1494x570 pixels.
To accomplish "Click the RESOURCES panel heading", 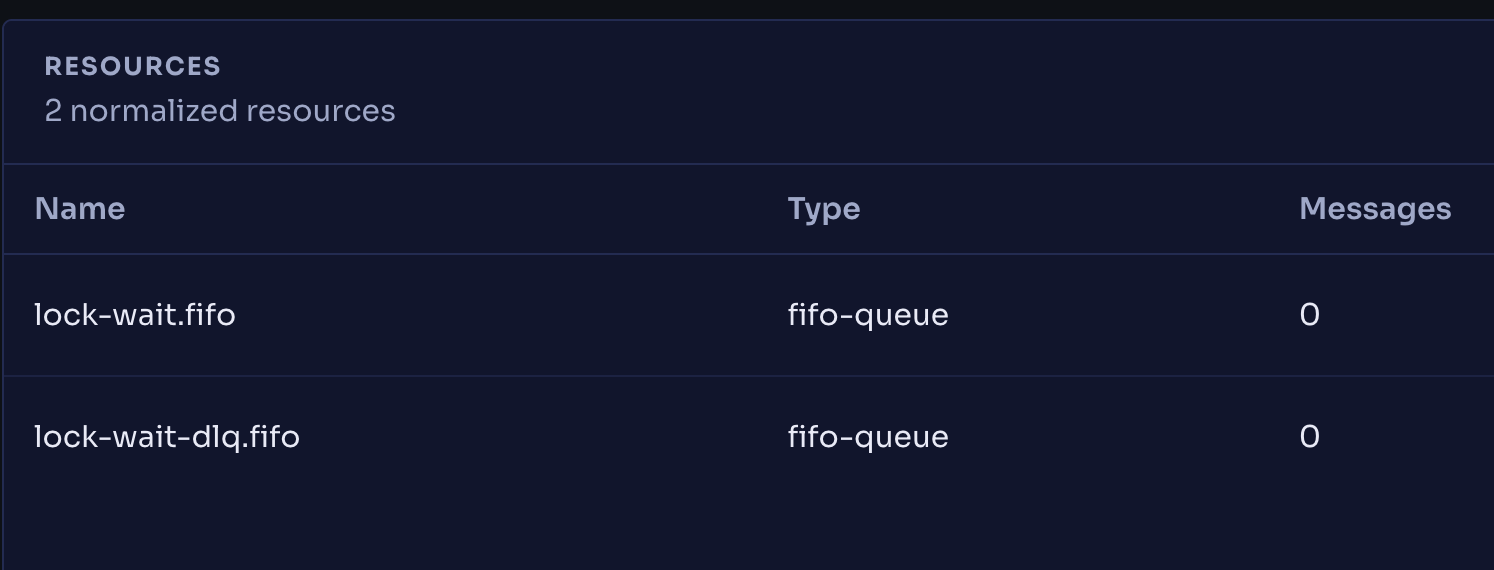I will point(132,66).
